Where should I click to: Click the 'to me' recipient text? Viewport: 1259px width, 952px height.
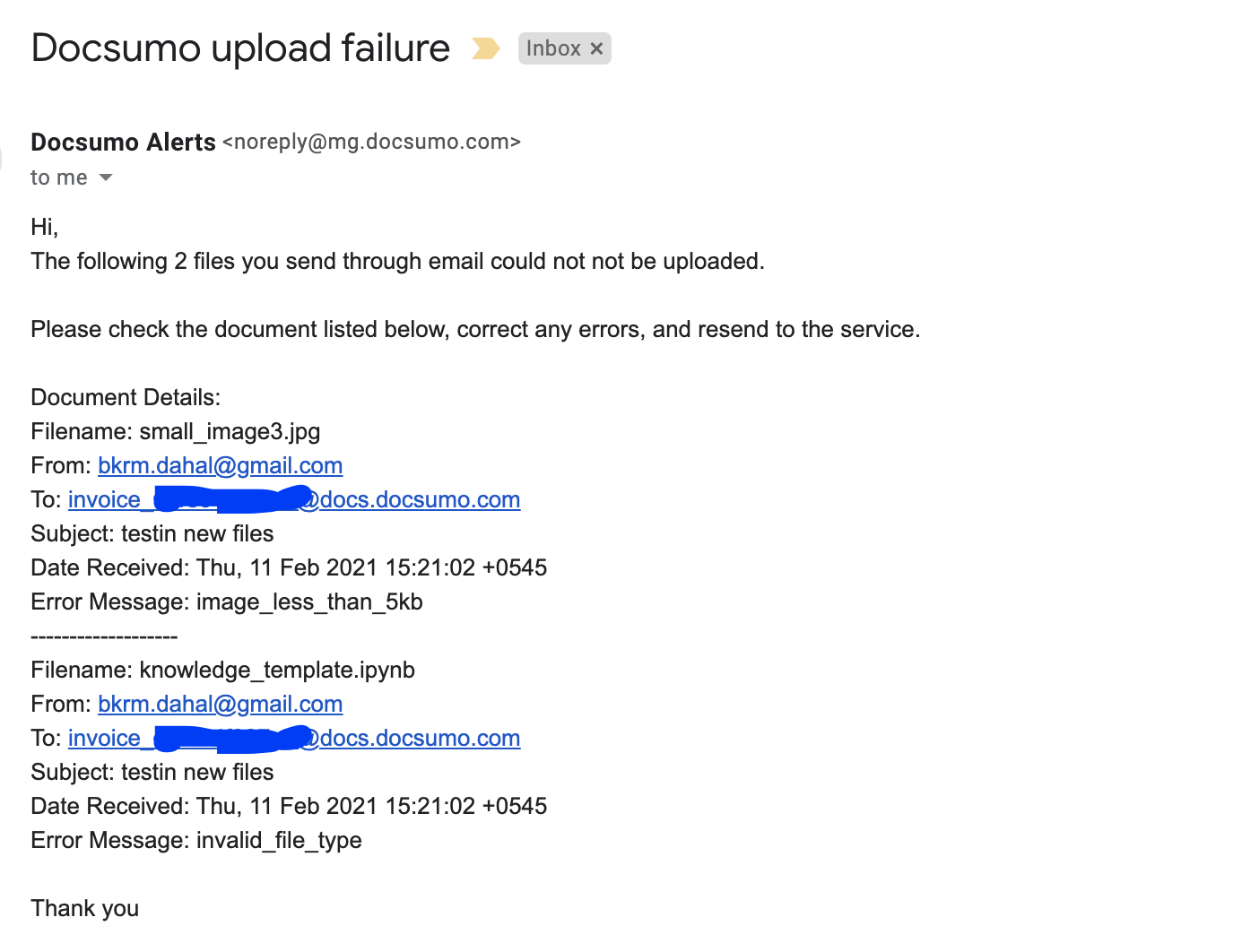59,177
